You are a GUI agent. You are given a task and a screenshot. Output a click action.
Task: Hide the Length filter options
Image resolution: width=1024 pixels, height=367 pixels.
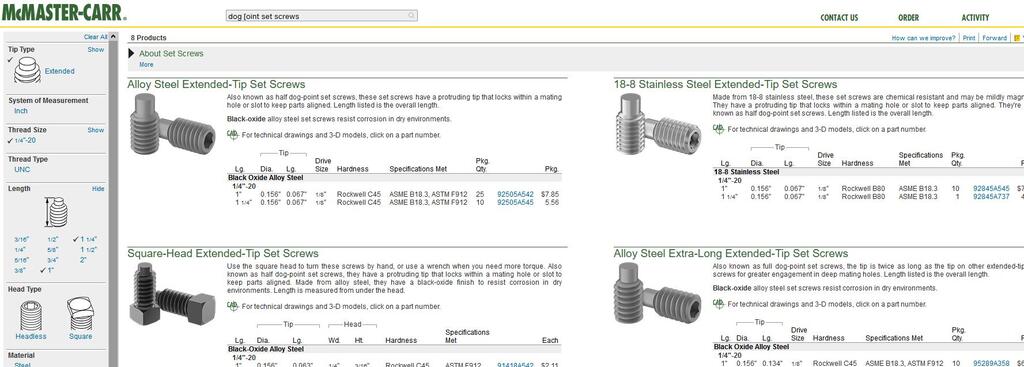click(98, 189)
